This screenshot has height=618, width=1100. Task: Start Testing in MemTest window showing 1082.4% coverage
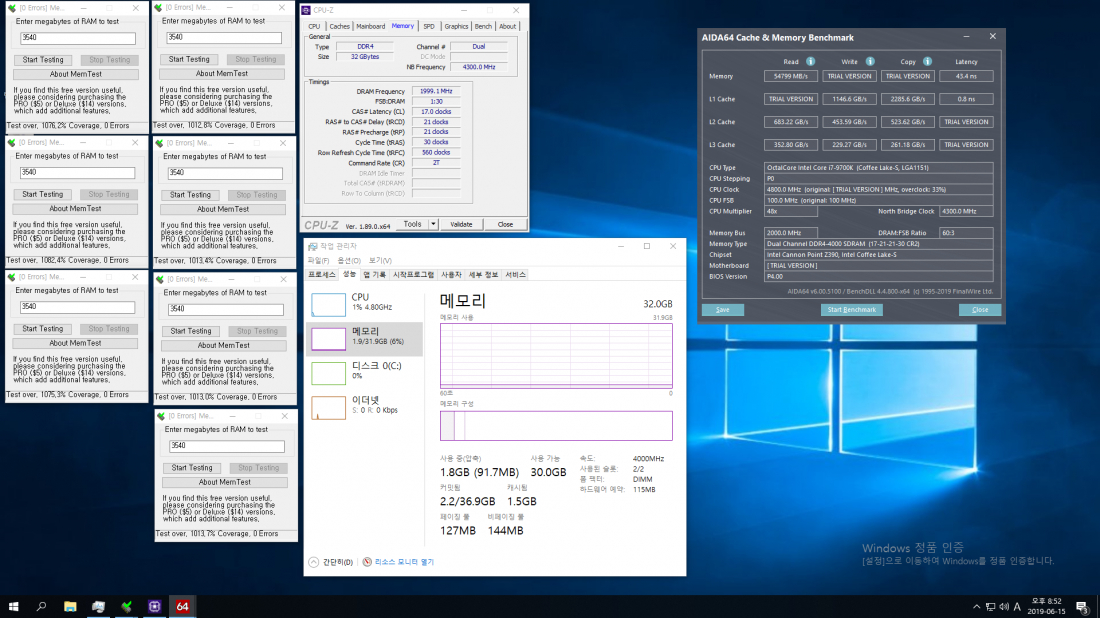[x=42, y=194]
